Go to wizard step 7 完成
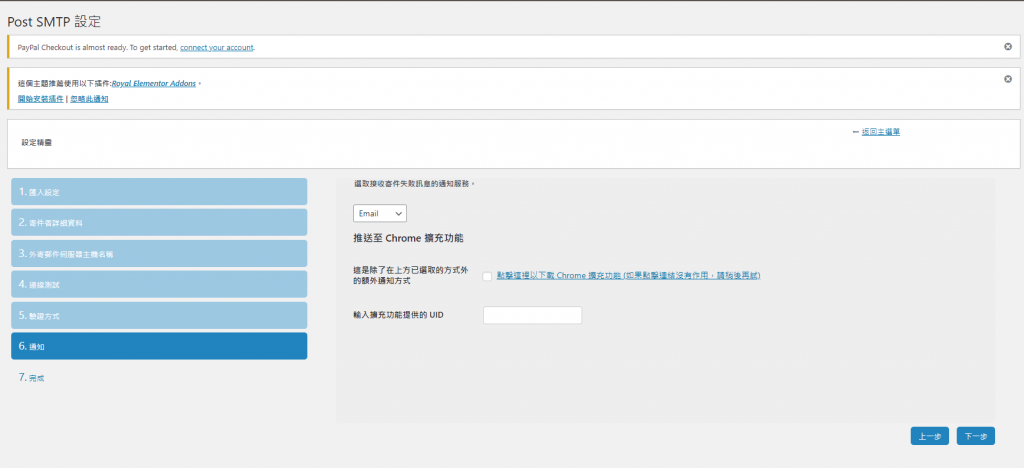The height and width of the screenshot is (468, 1024). [x=31, y=378]
